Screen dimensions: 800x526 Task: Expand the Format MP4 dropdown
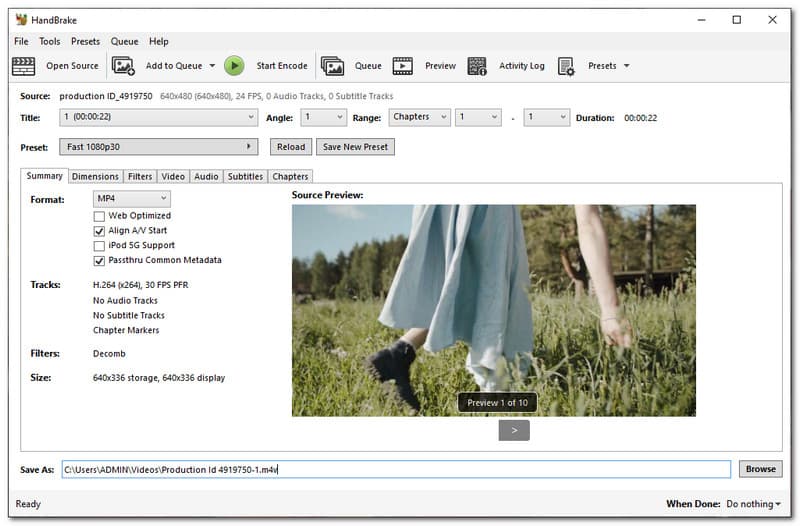point(132,199)
